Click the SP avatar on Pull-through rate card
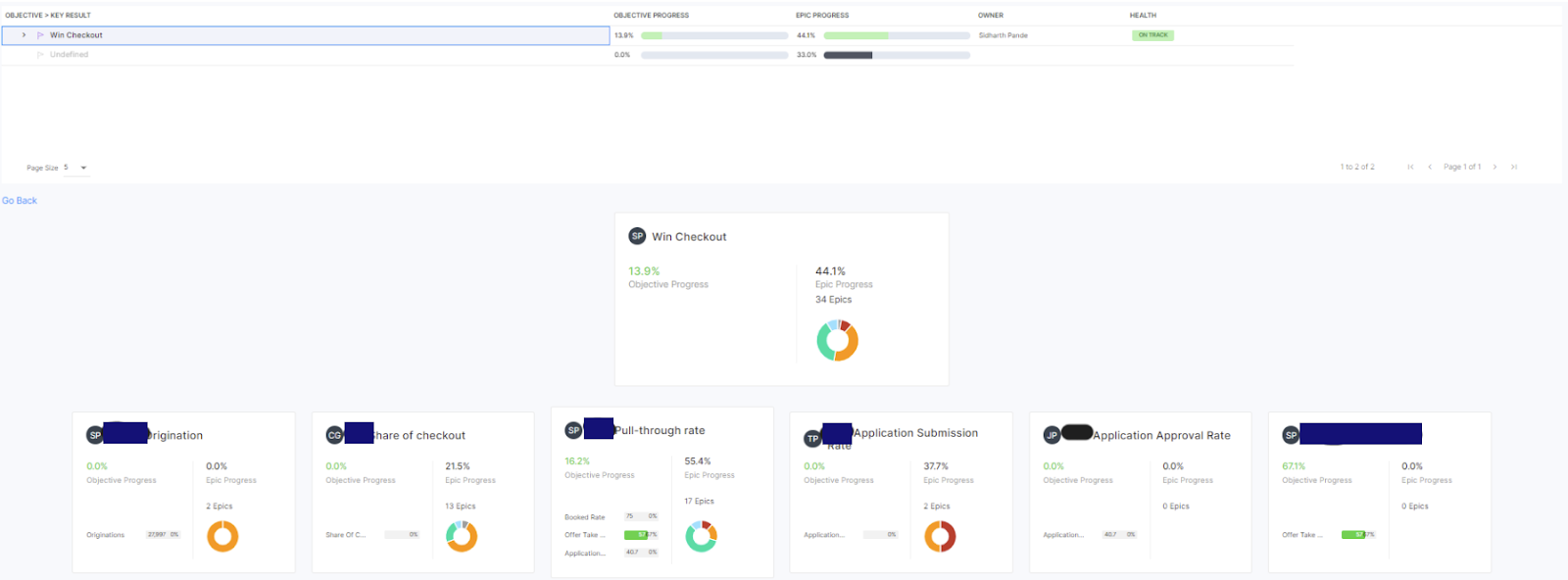Screen dimensions: 1568x580 pyautogui.click(x=573, y=430)
